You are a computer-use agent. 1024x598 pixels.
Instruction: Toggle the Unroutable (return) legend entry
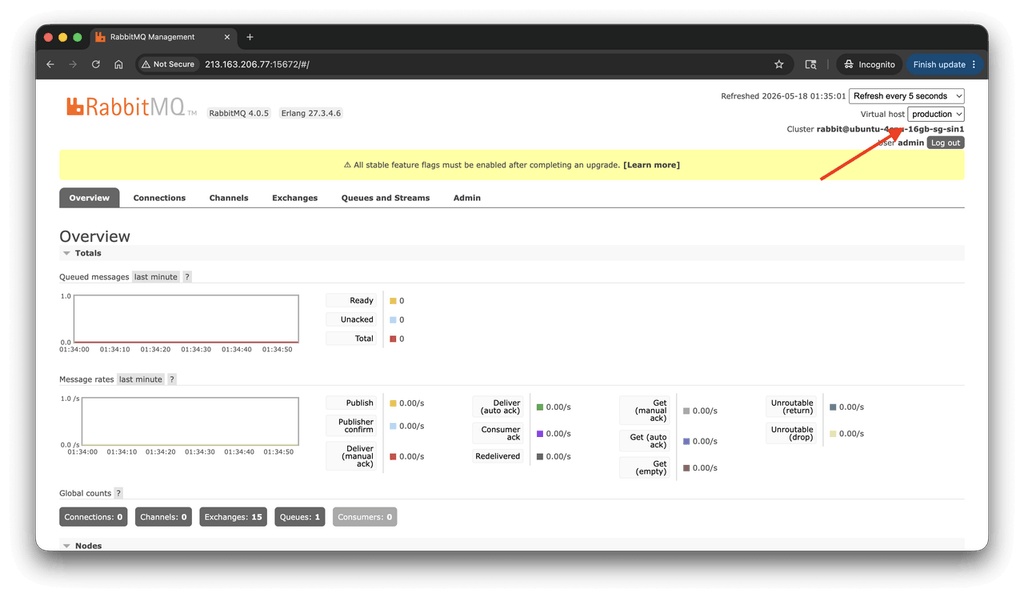(x=792, y=407)
